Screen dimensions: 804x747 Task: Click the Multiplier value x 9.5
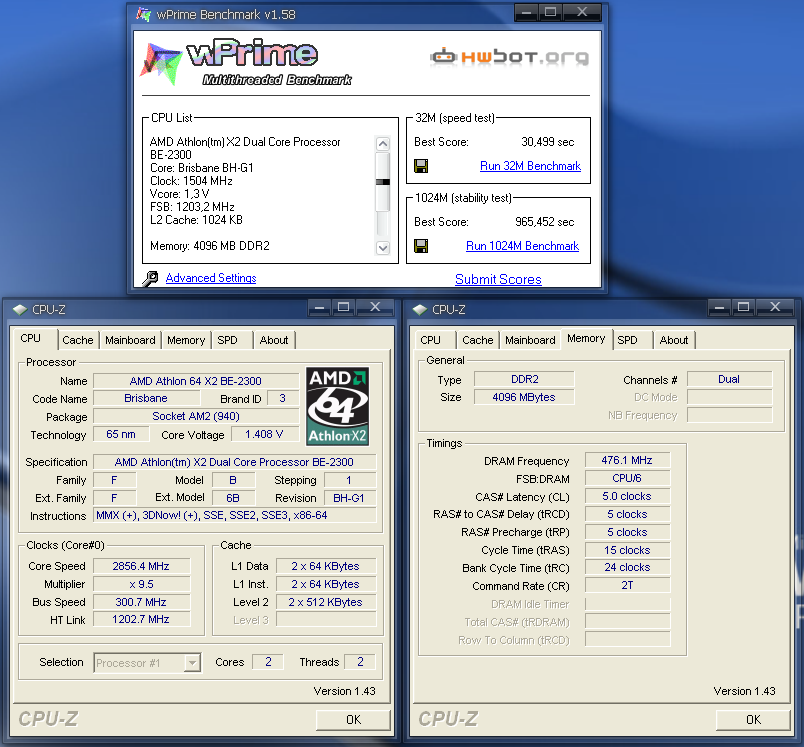point(141,584)
